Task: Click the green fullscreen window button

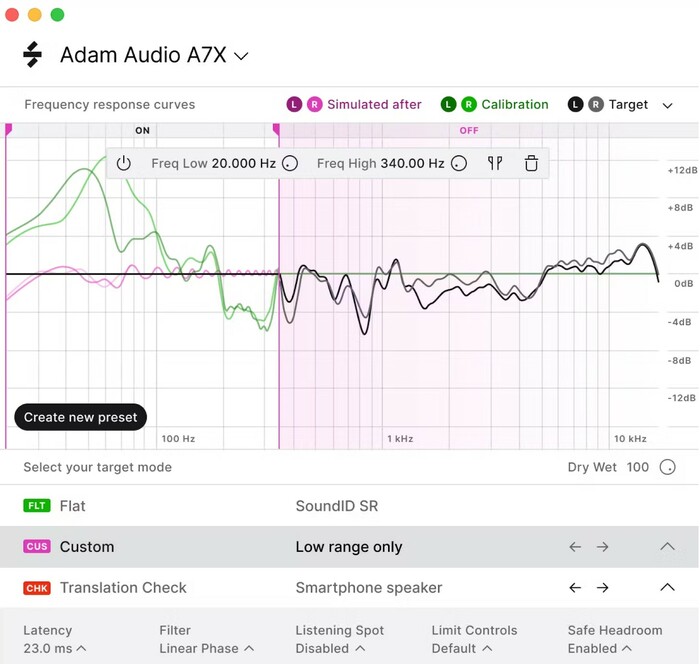Action: click(57, 15)
